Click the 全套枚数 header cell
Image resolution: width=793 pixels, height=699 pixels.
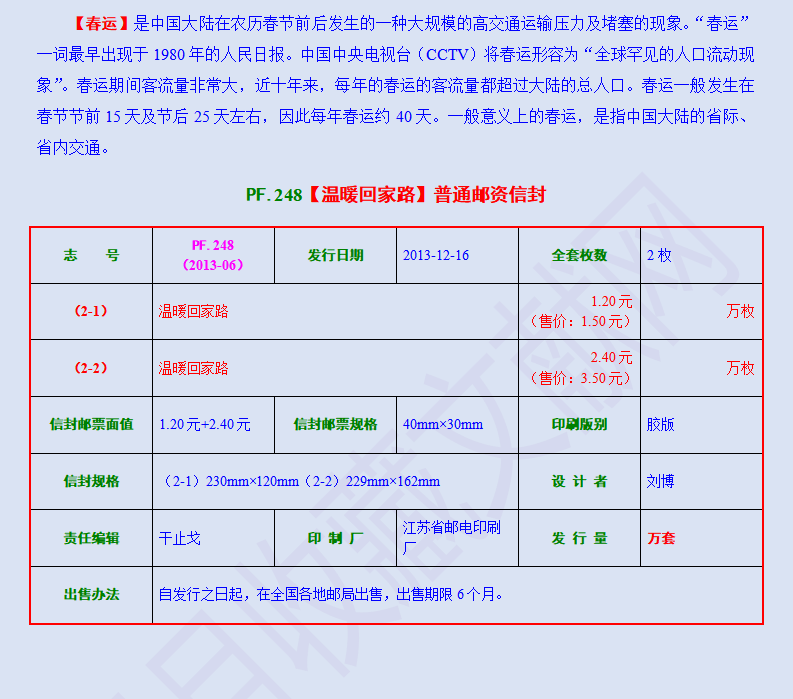579,255
